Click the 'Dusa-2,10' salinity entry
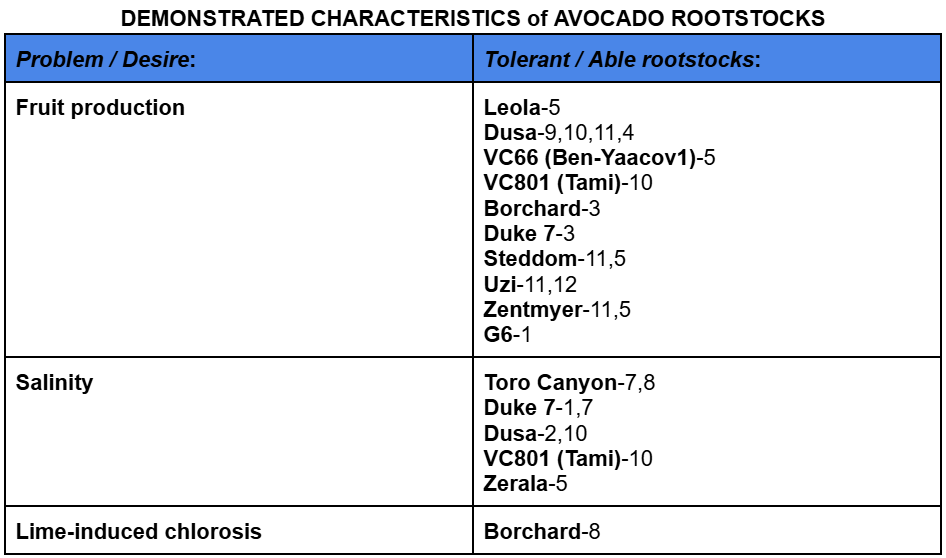Screen dimensions: 946x558 pos(535,433)
